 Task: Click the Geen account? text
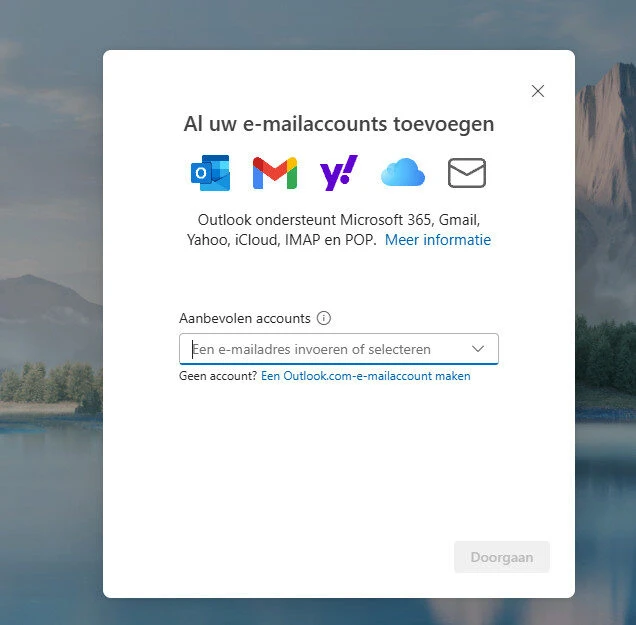tap(217, 376)
